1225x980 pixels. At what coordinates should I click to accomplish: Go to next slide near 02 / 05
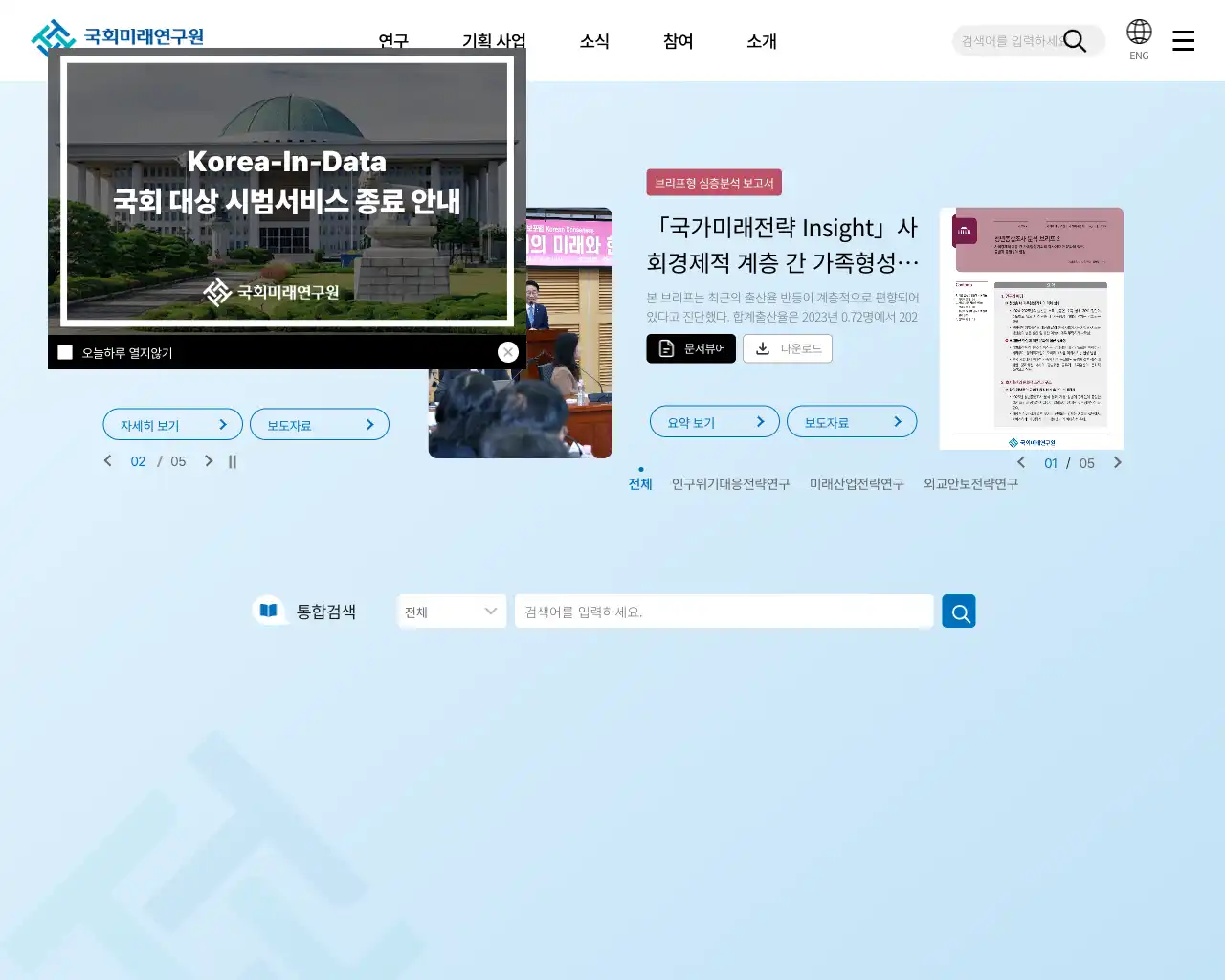point(209,461)
